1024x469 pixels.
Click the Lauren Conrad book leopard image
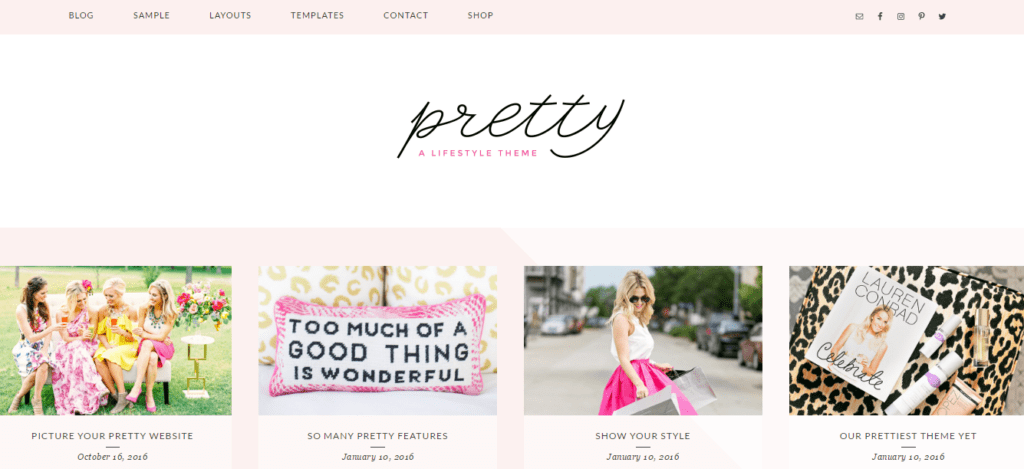coord(906,340)
